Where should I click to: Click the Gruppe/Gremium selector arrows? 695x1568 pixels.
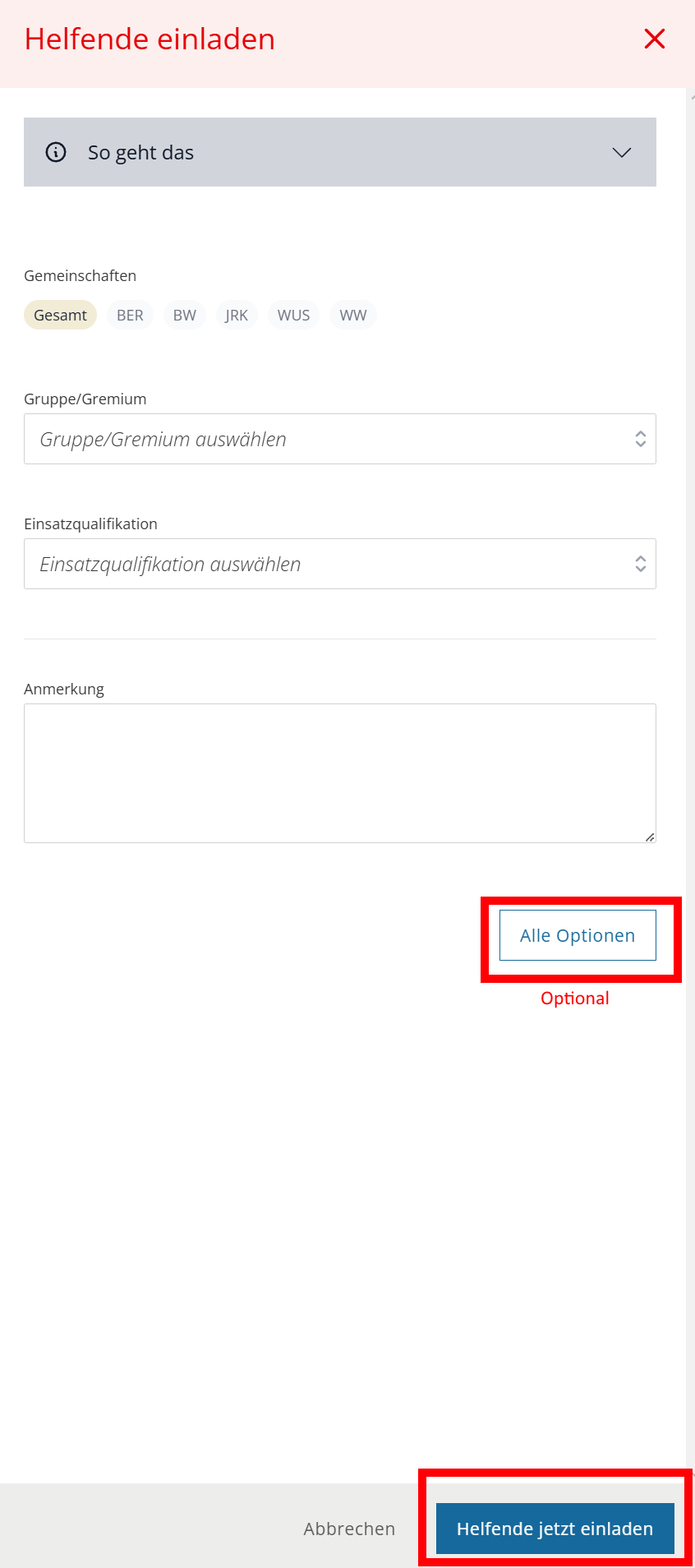click(640, 440)
